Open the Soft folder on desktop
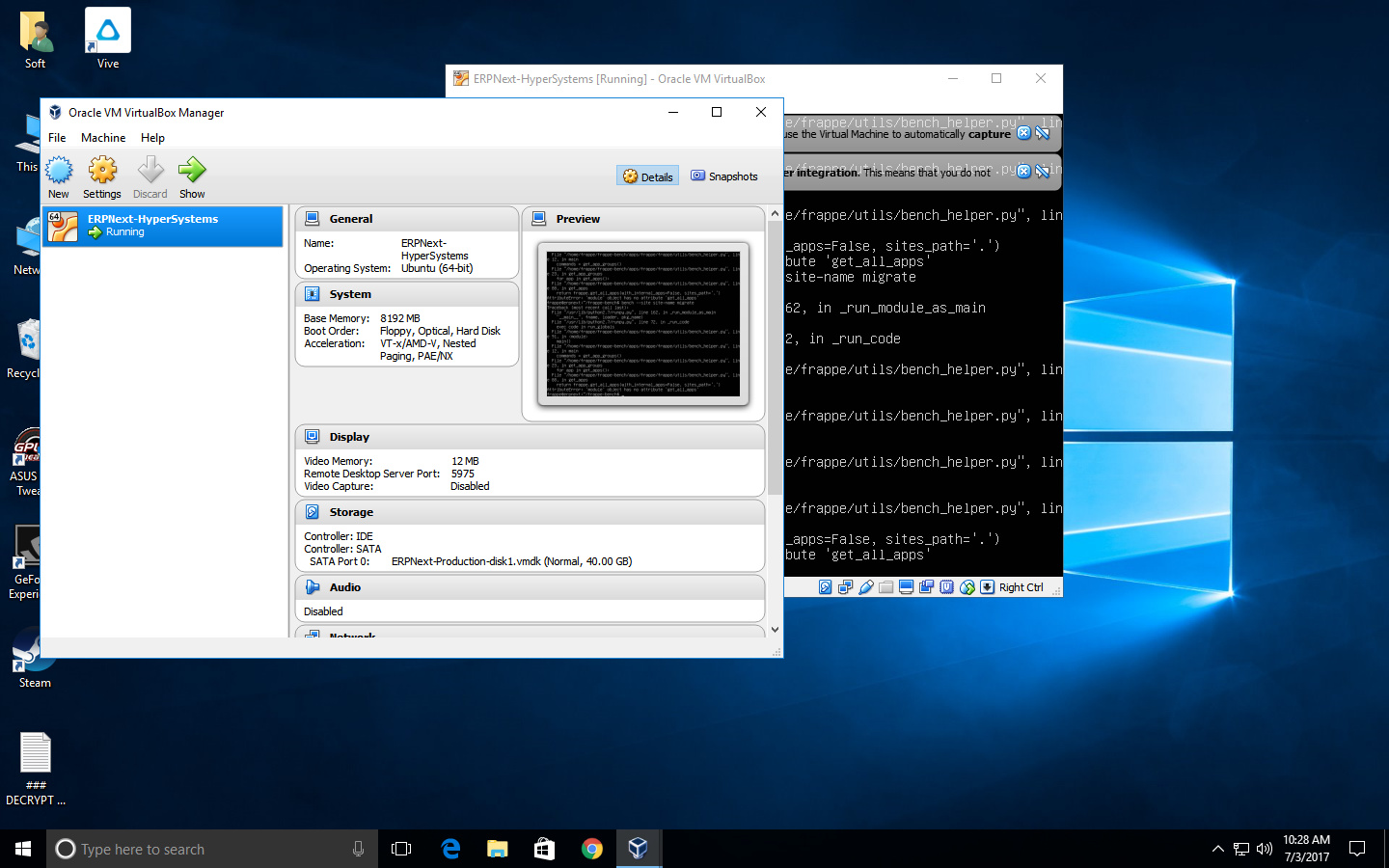The width and height of the screenshot is (1389, 868). click(35, 39)
